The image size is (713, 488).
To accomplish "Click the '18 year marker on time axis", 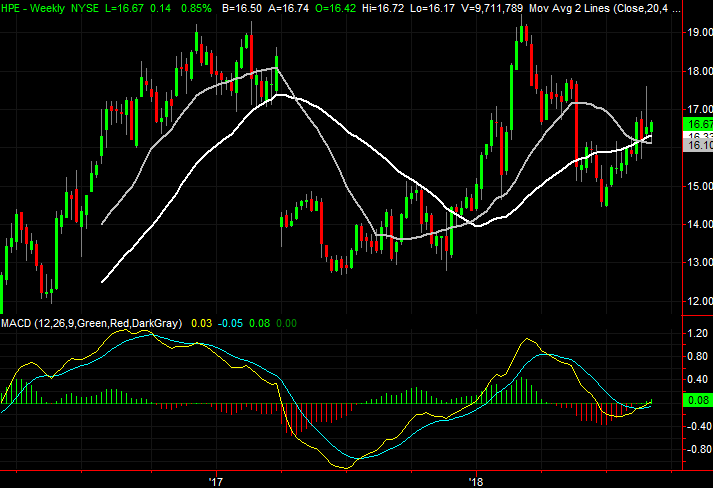I will [x=476, y=479].
